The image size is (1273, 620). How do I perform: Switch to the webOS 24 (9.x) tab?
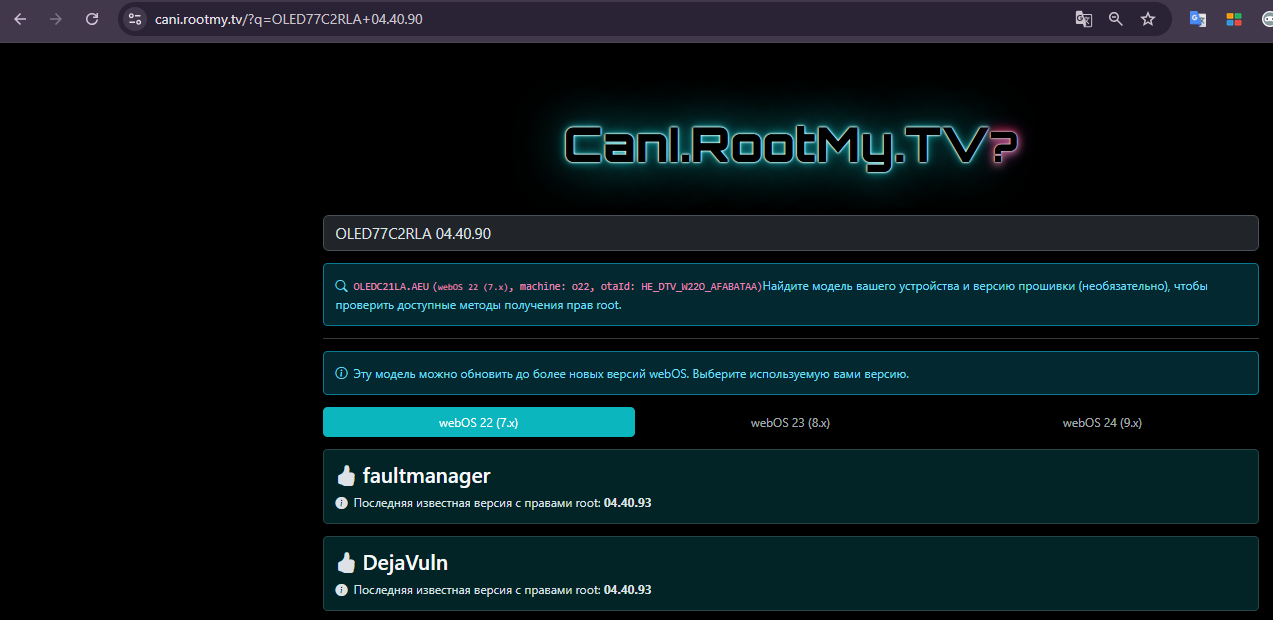click(1102, 422)
